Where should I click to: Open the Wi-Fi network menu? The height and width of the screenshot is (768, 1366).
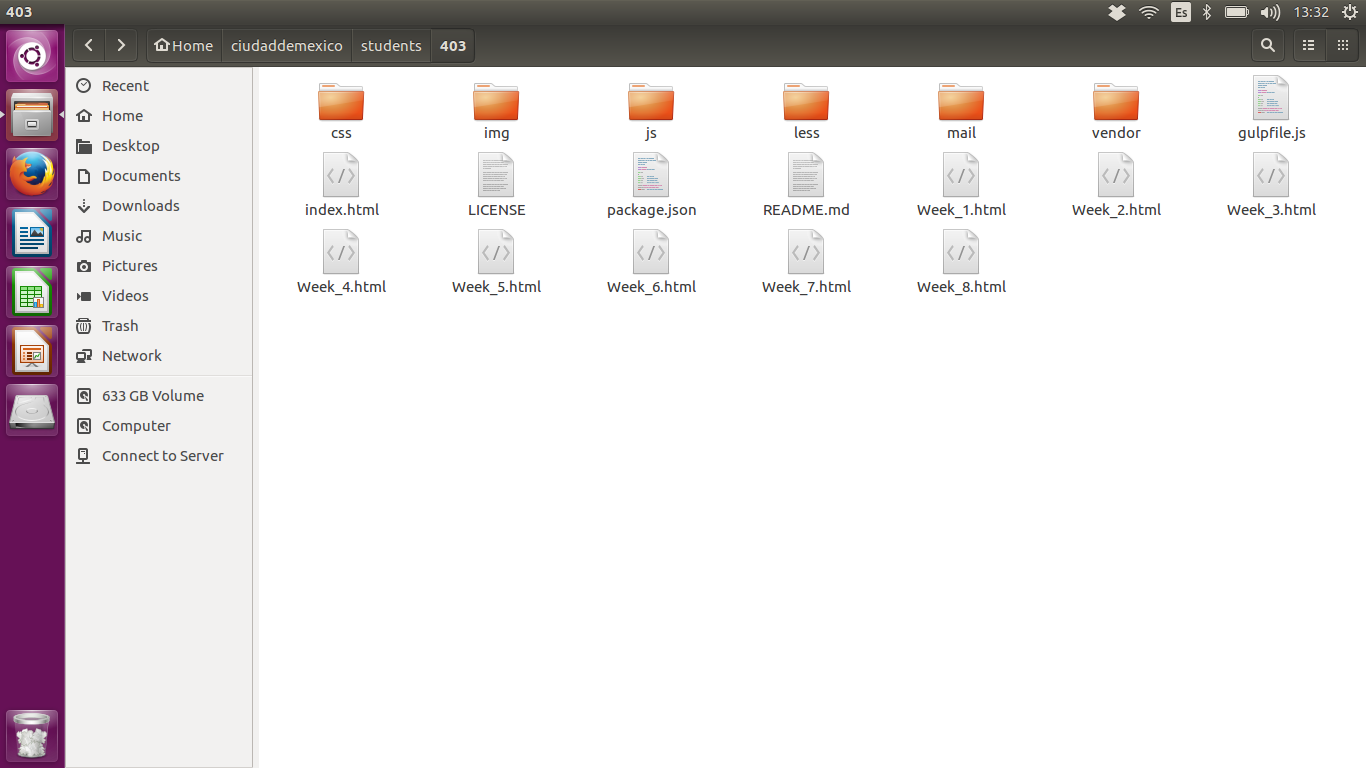[1149, 12]
